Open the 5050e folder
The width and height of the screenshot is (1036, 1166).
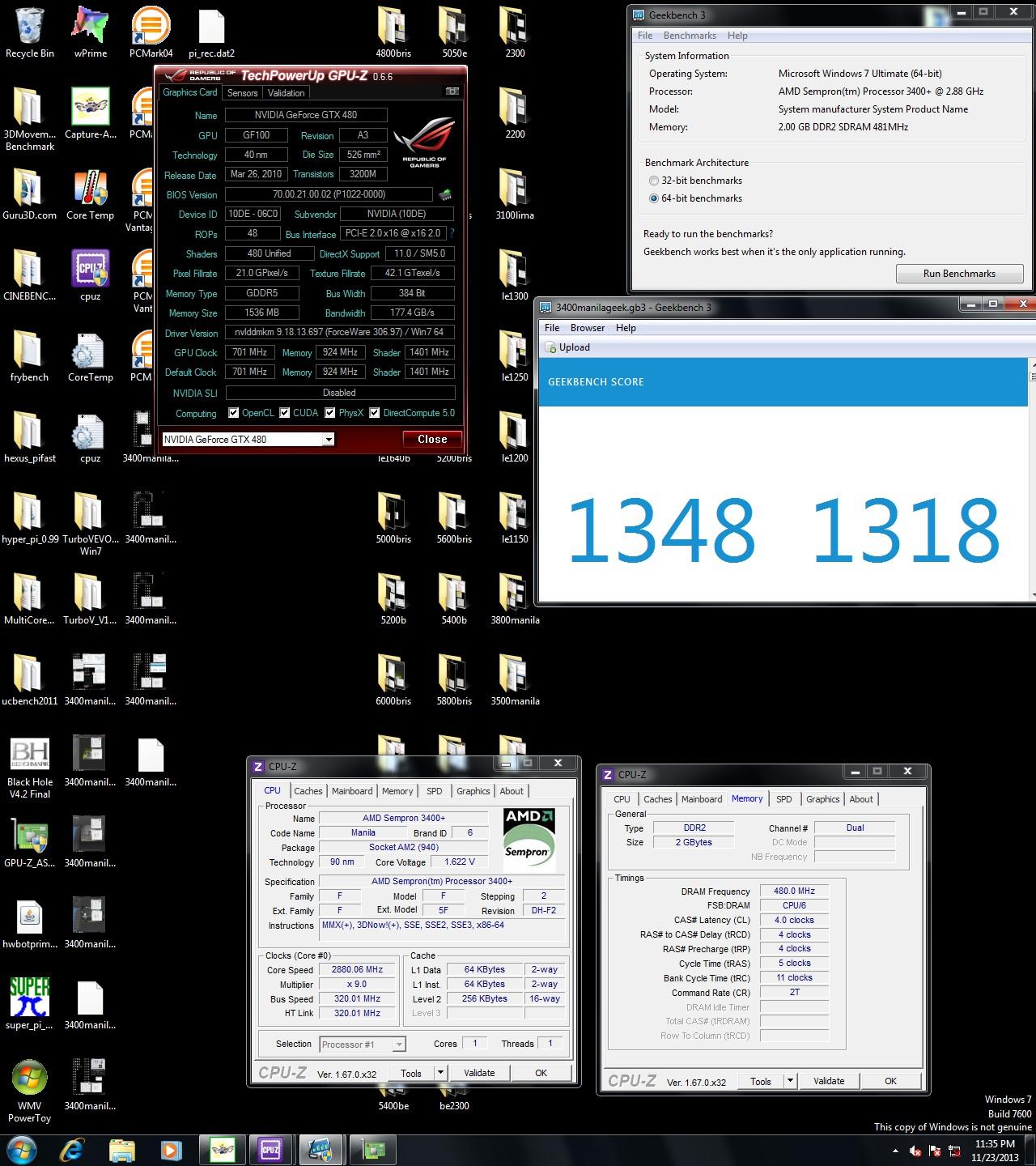point(454,32)
